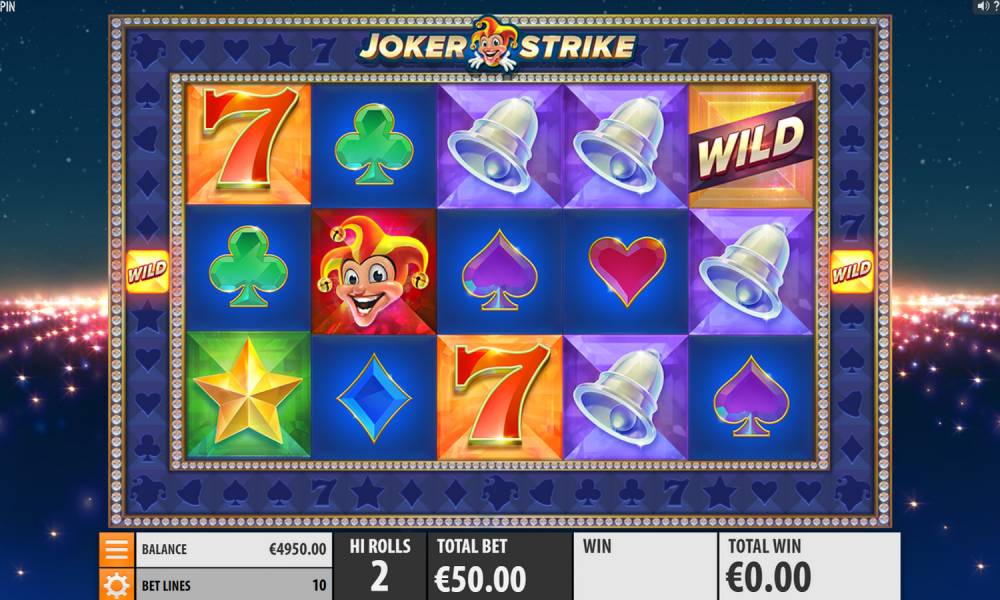Click the Joker Strike logo
This screenshot has width=1000, height=600.
click(x=498, y=45)
